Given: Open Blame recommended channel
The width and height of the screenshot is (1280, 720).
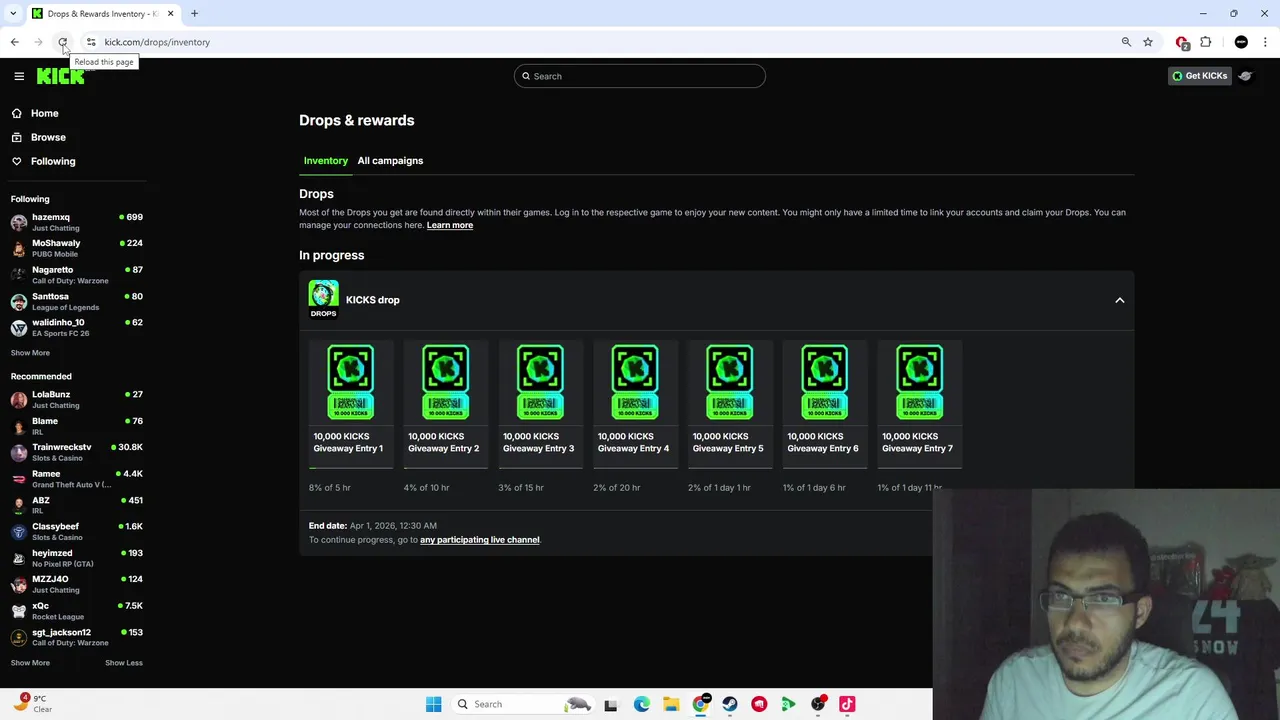Looking at the screenshot, I should click(x=77, y=426).
